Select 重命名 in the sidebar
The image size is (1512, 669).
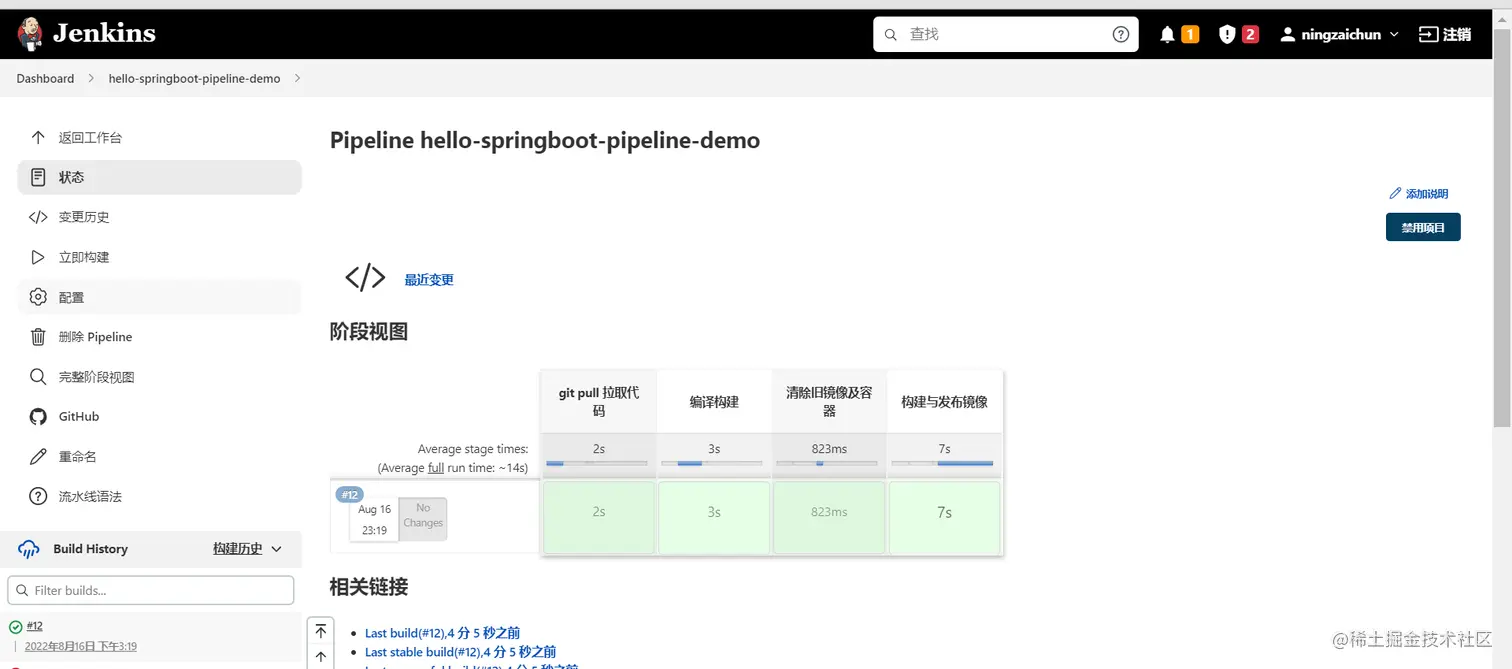coord(159,456)
